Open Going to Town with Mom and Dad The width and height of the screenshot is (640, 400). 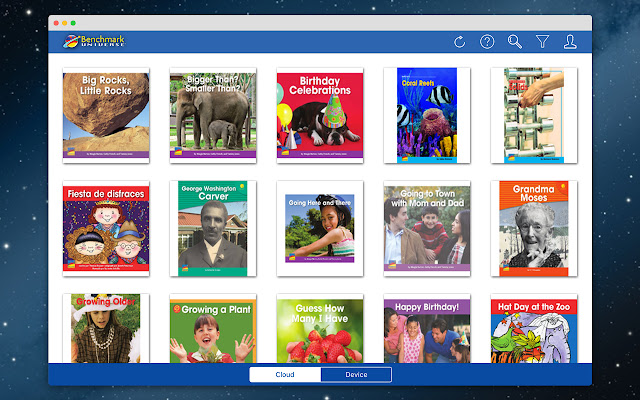pyautogui.click(x=427, y=227)
